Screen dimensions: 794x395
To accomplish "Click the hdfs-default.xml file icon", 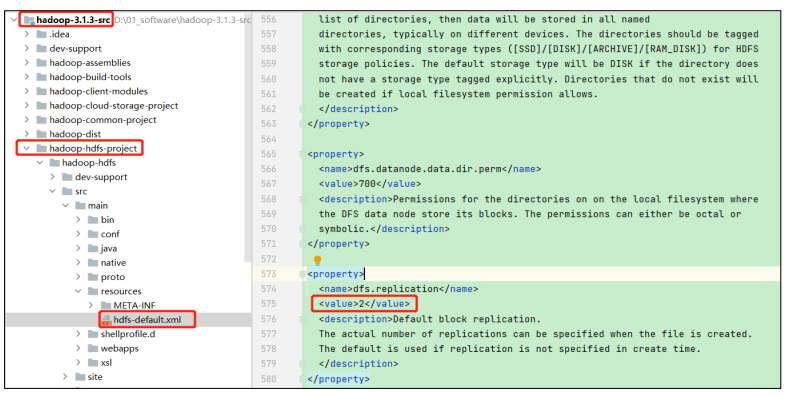I will pyautogui.click(x=106, y=320).
